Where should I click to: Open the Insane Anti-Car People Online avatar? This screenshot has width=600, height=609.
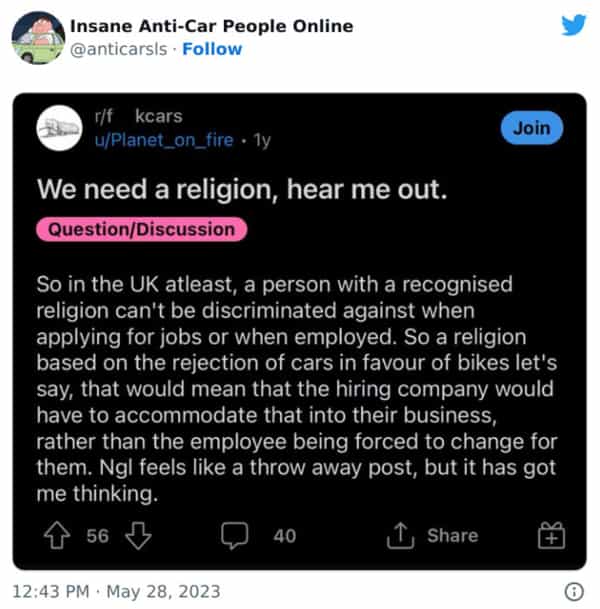[x=38, y=38]
